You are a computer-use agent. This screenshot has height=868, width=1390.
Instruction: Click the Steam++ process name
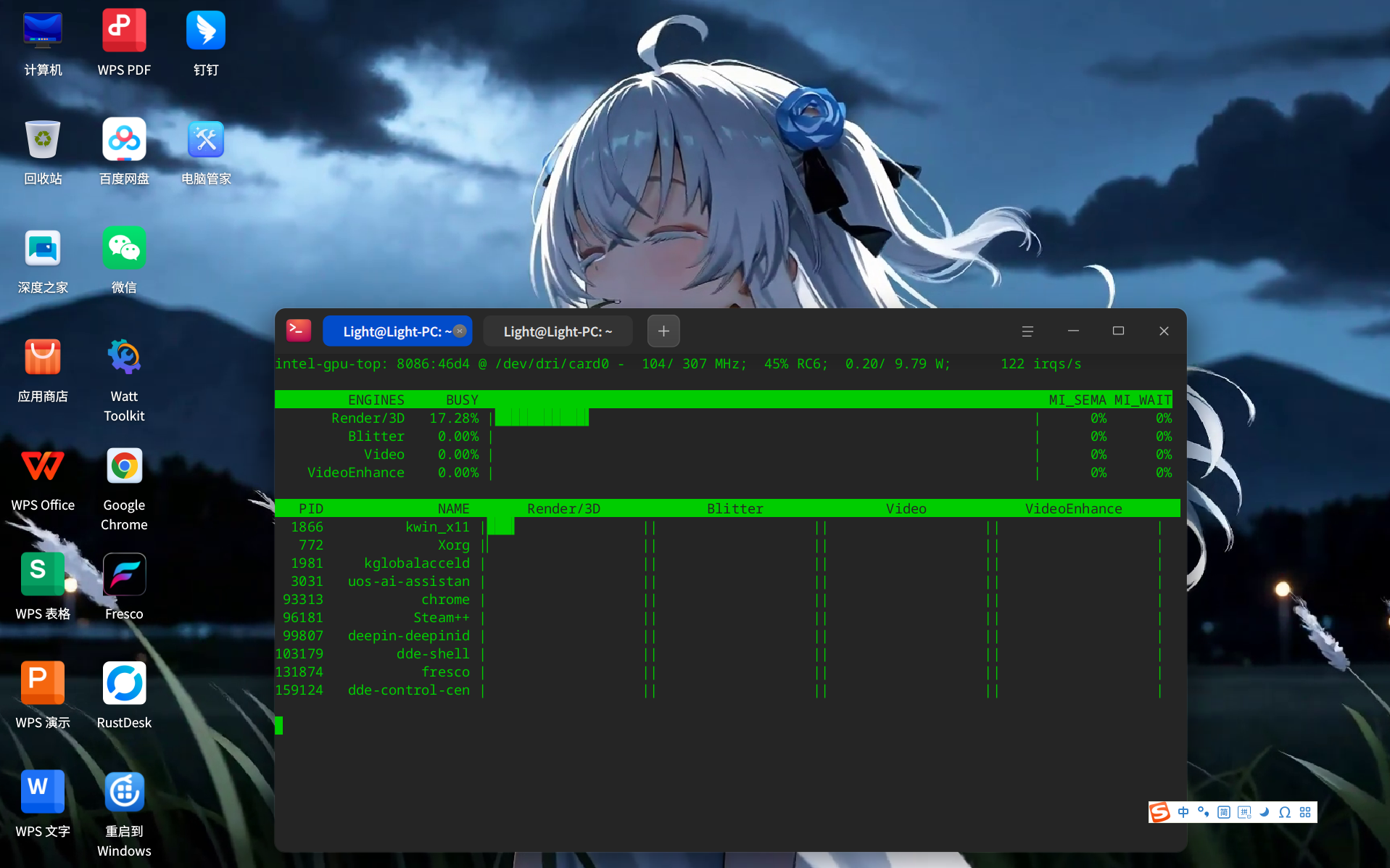tap(442, 618)
